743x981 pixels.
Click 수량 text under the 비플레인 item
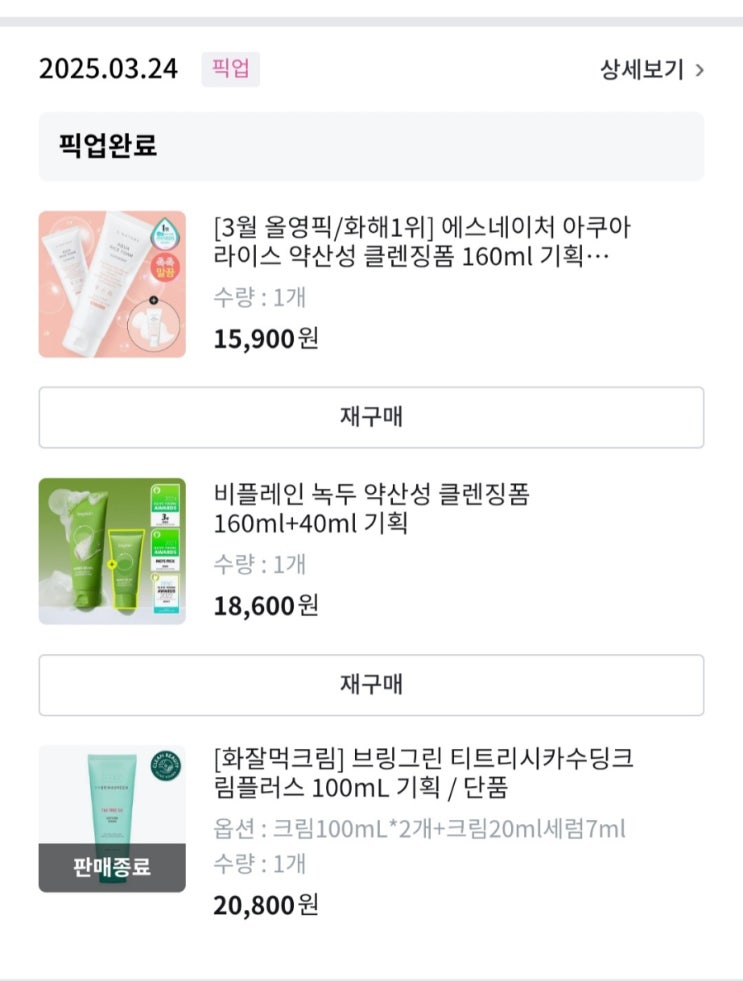point(260,564)
